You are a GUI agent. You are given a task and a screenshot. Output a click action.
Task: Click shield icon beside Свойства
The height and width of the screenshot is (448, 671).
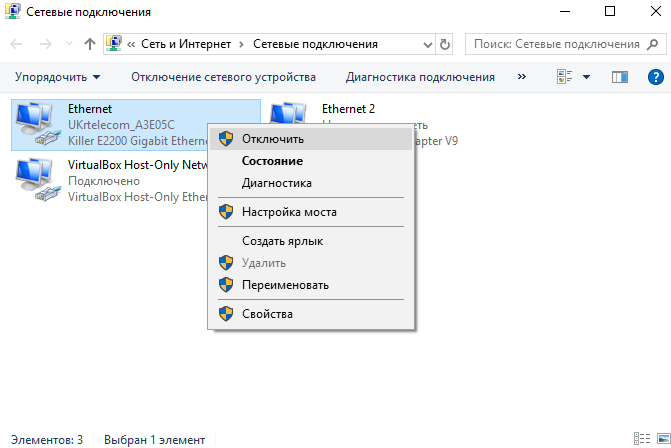coord(226,314)
